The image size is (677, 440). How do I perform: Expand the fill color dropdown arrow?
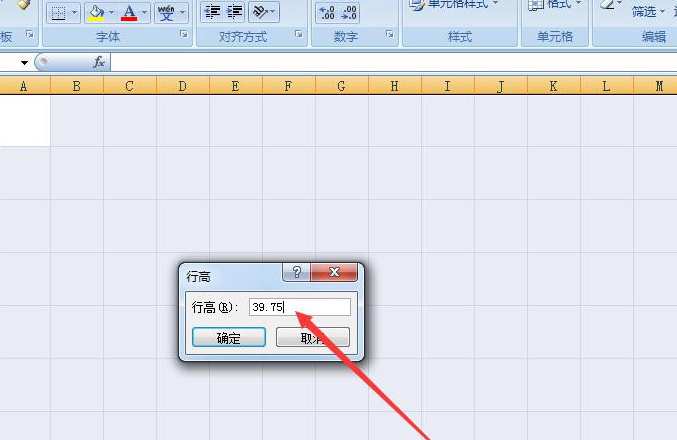111,13
